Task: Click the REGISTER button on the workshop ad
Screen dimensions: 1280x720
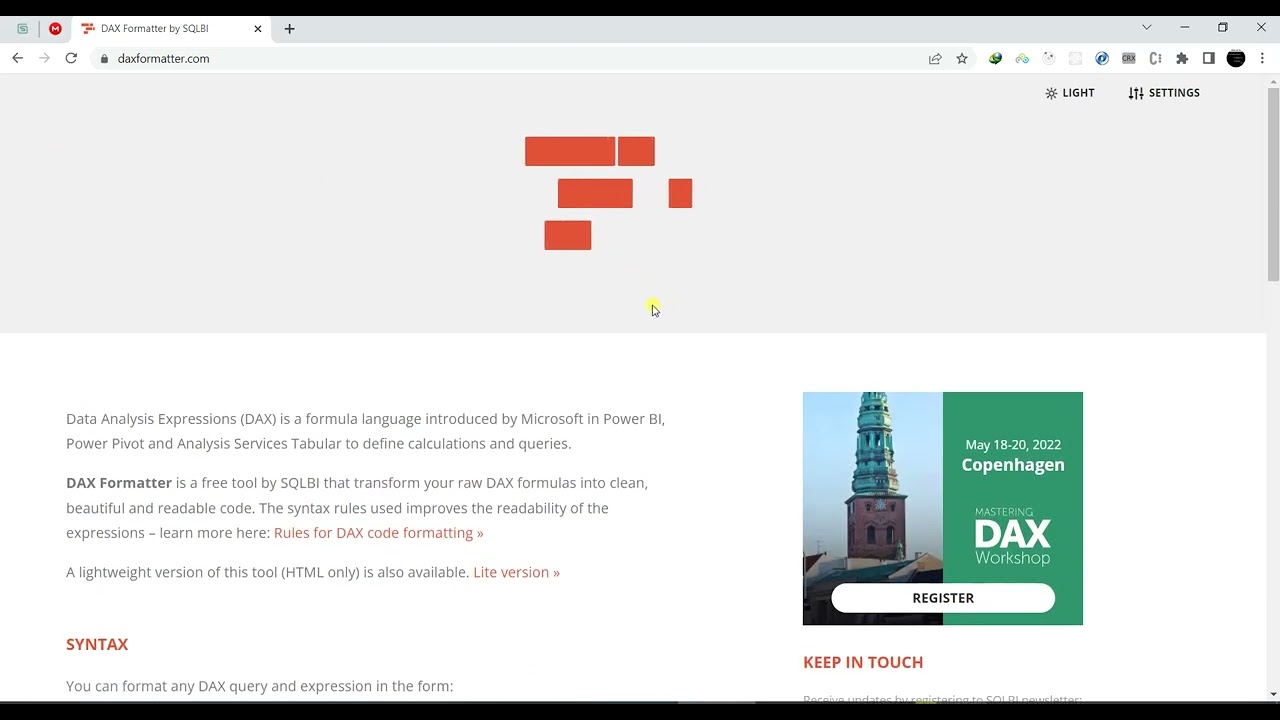Action: pyautogui.click(x=943, y=598)
